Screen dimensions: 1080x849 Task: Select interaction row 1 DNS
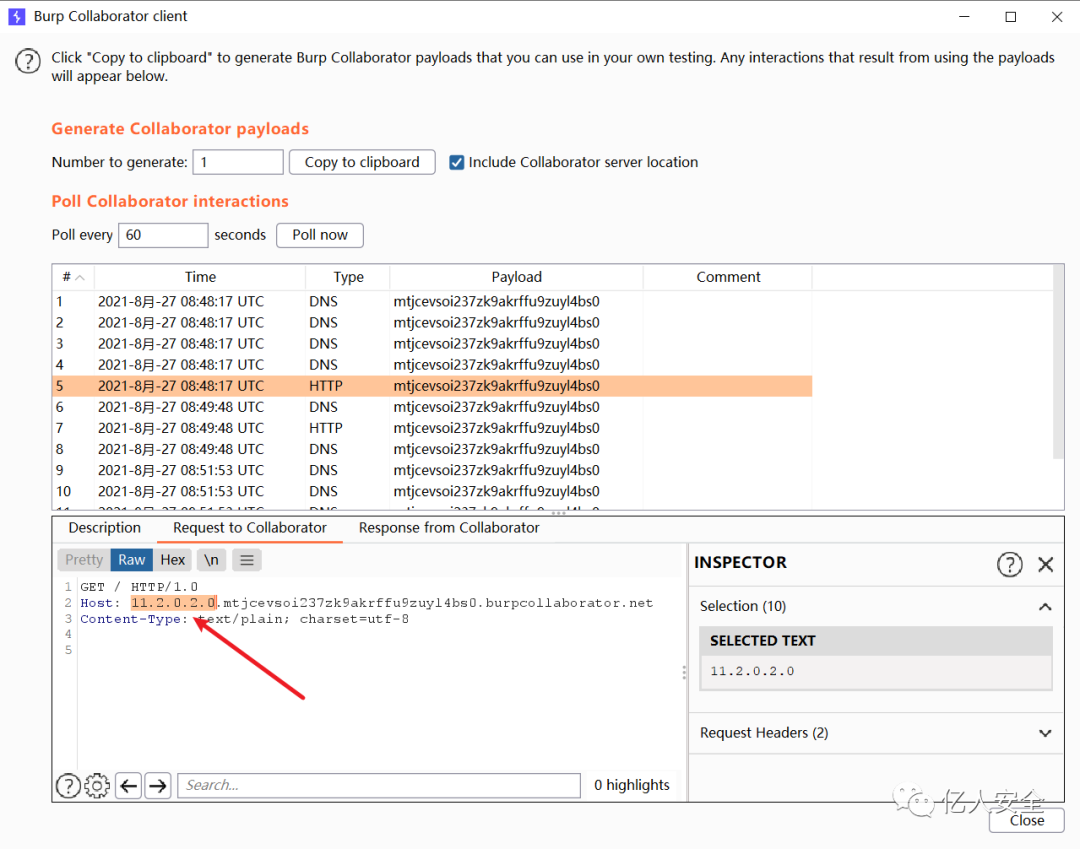point(433,302)
